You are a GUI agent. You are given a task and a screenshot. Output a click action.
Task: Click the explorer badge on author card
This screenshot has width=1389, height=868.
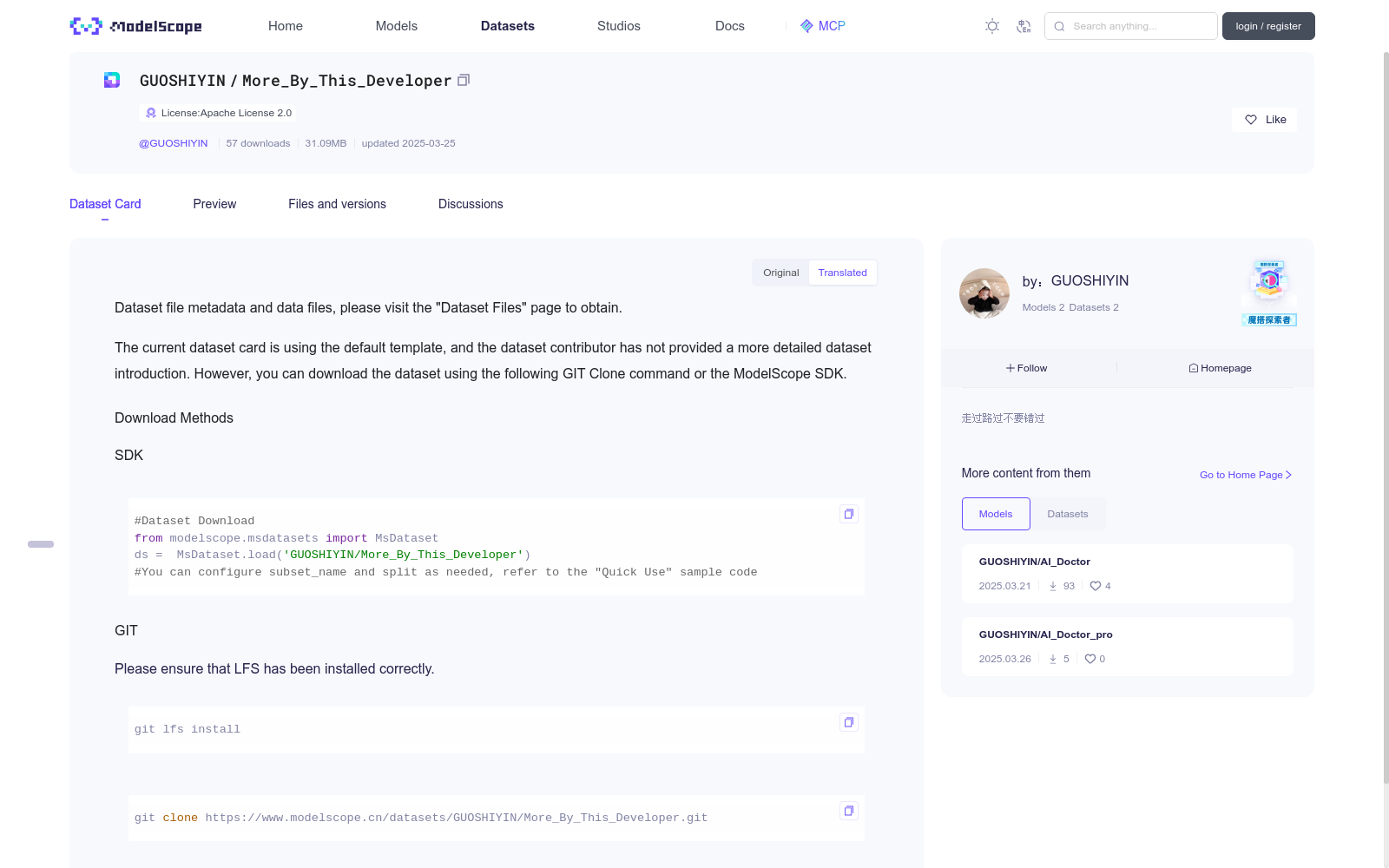click(x=1269, y=293)
